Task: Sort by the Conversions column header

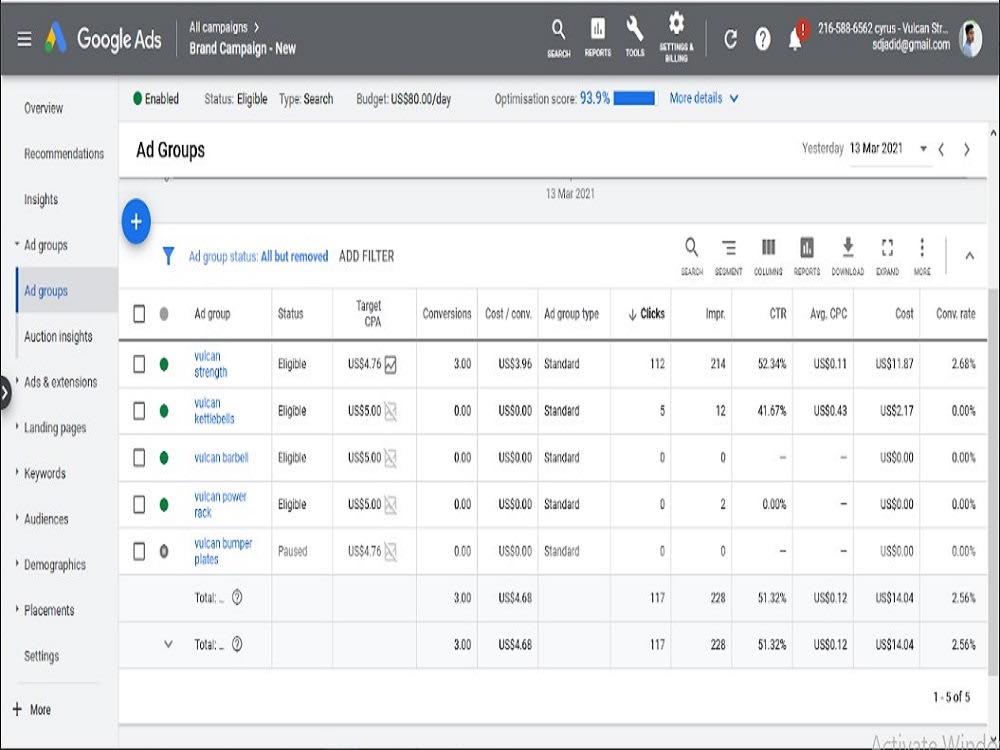Action: pyautogui.click(x=446, y=313)
